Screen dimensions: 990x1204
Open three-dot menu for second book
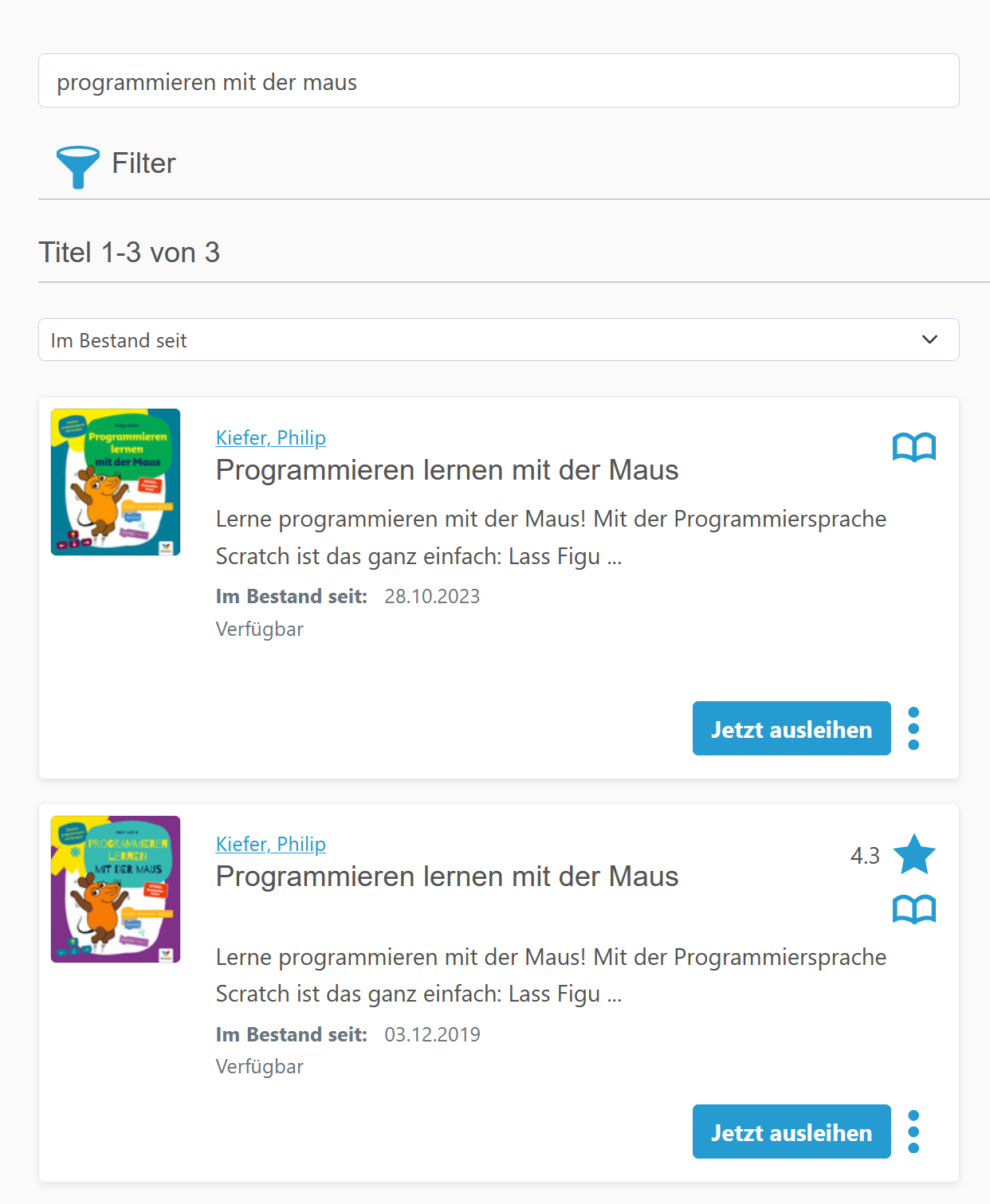point(913,1131)
